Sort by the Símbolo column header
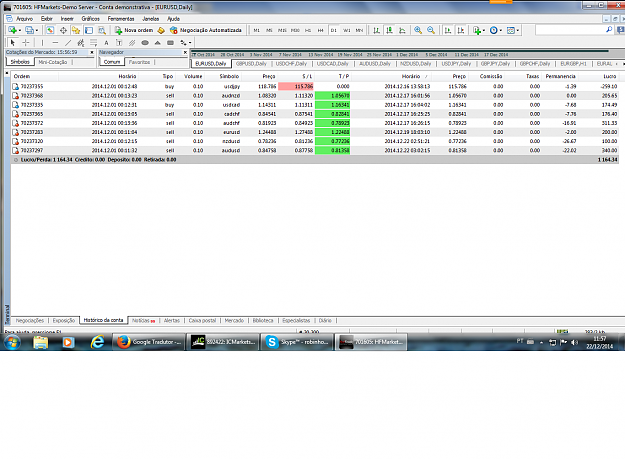 pos(229,76)
